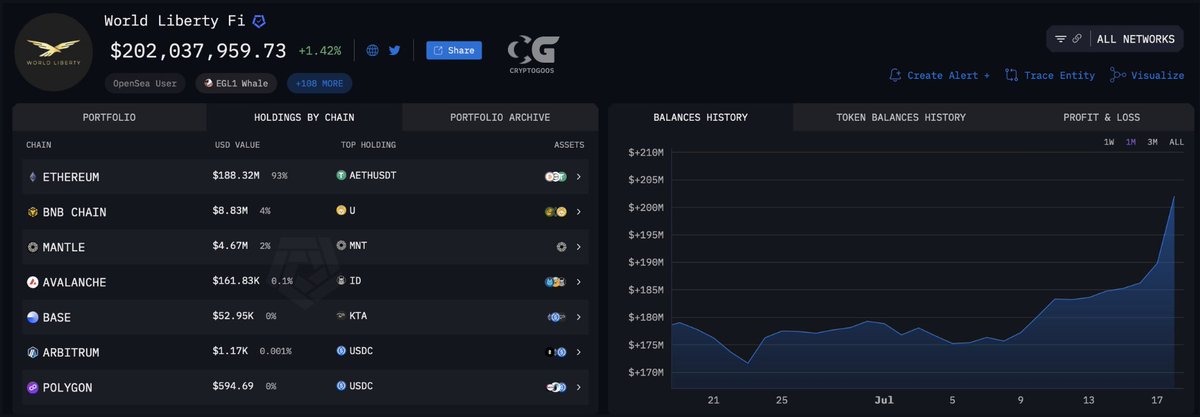Click the ID token icon
The height and width of the screenshot is (417, 1200).
(341, 281)
